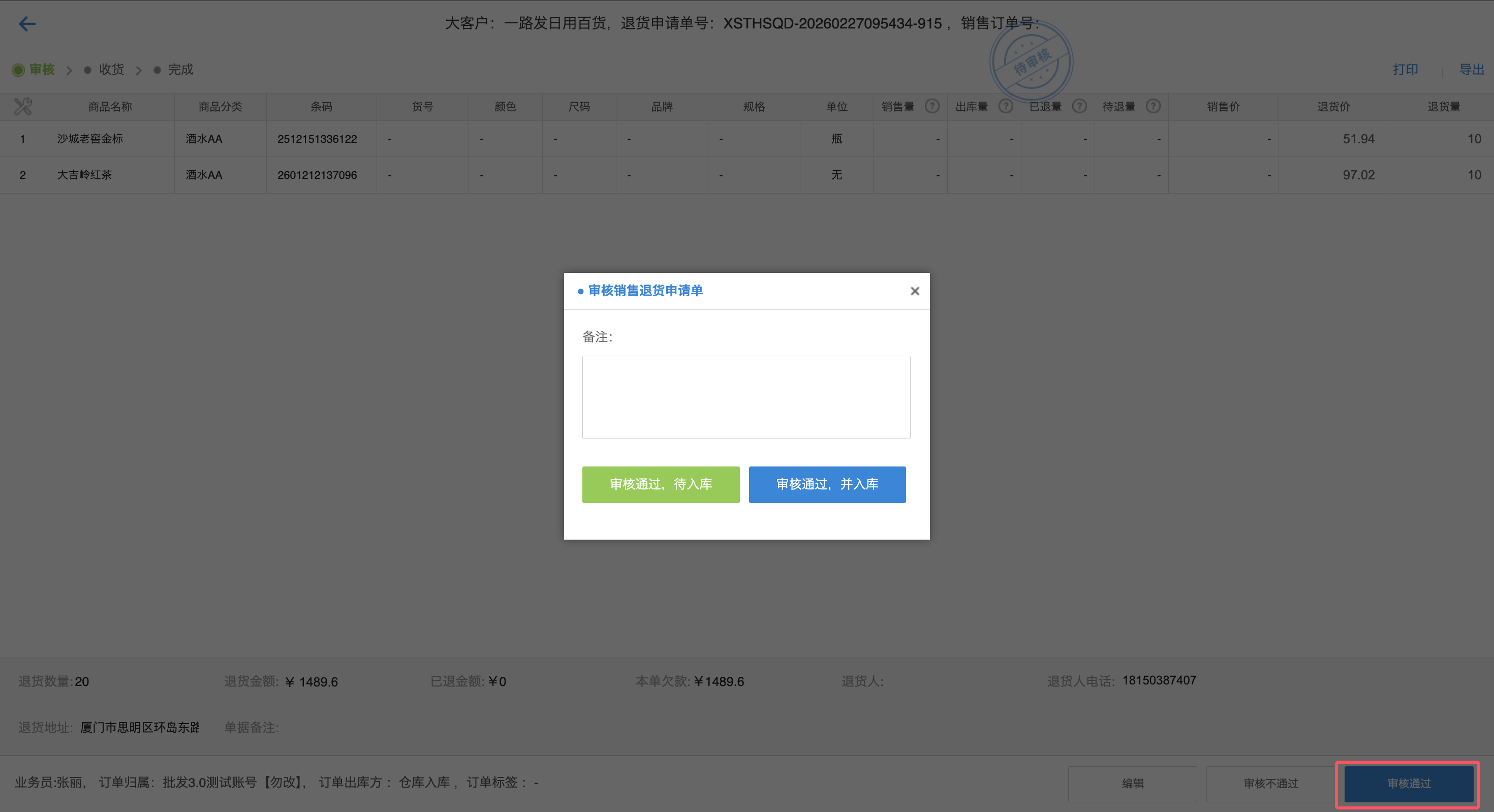Click help icon next to 已退量

click(x=1079, y=106)
